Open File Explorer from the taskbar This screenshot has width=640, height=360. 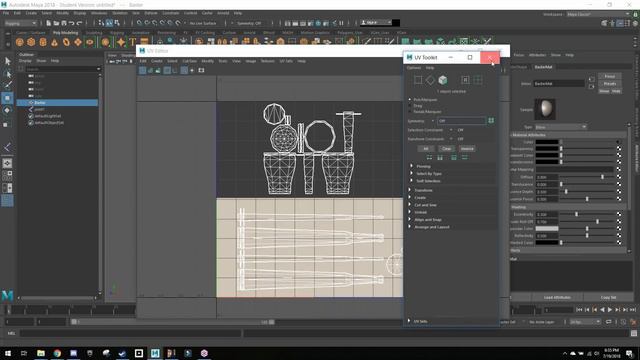coord(41,353)
